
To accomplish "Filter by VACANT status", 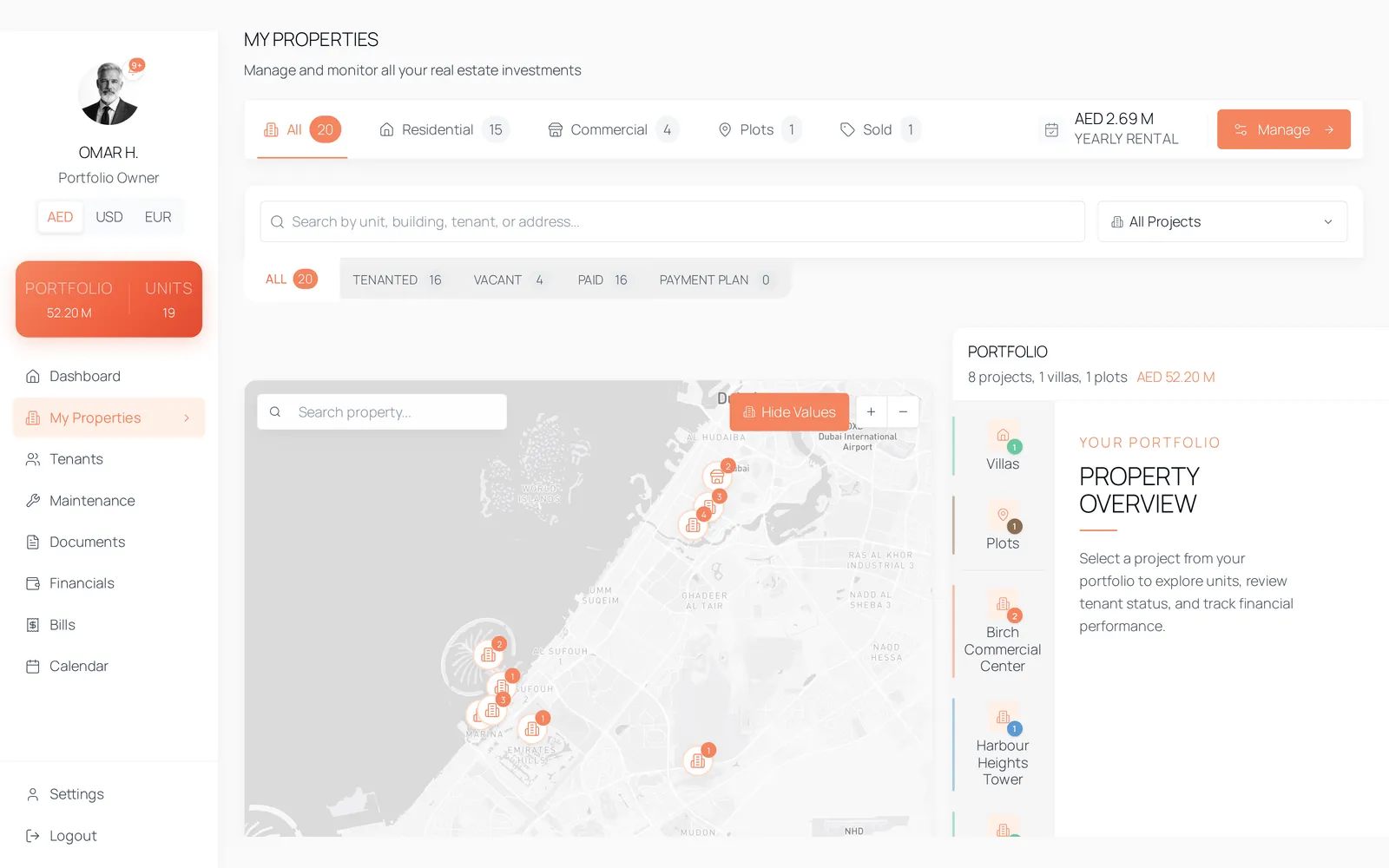I will coord(509,279).
